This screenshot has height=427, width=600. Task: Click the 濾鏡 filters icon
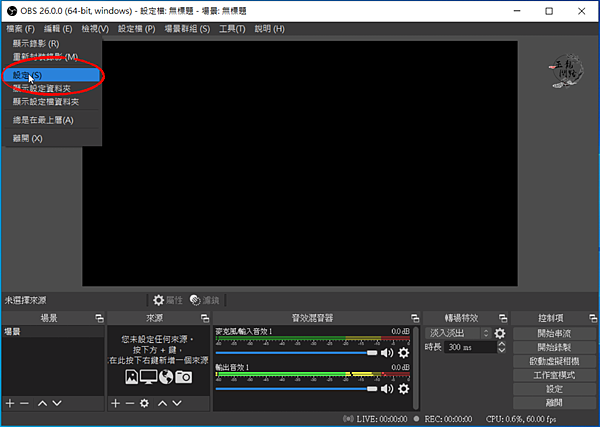tap(195, 300)
